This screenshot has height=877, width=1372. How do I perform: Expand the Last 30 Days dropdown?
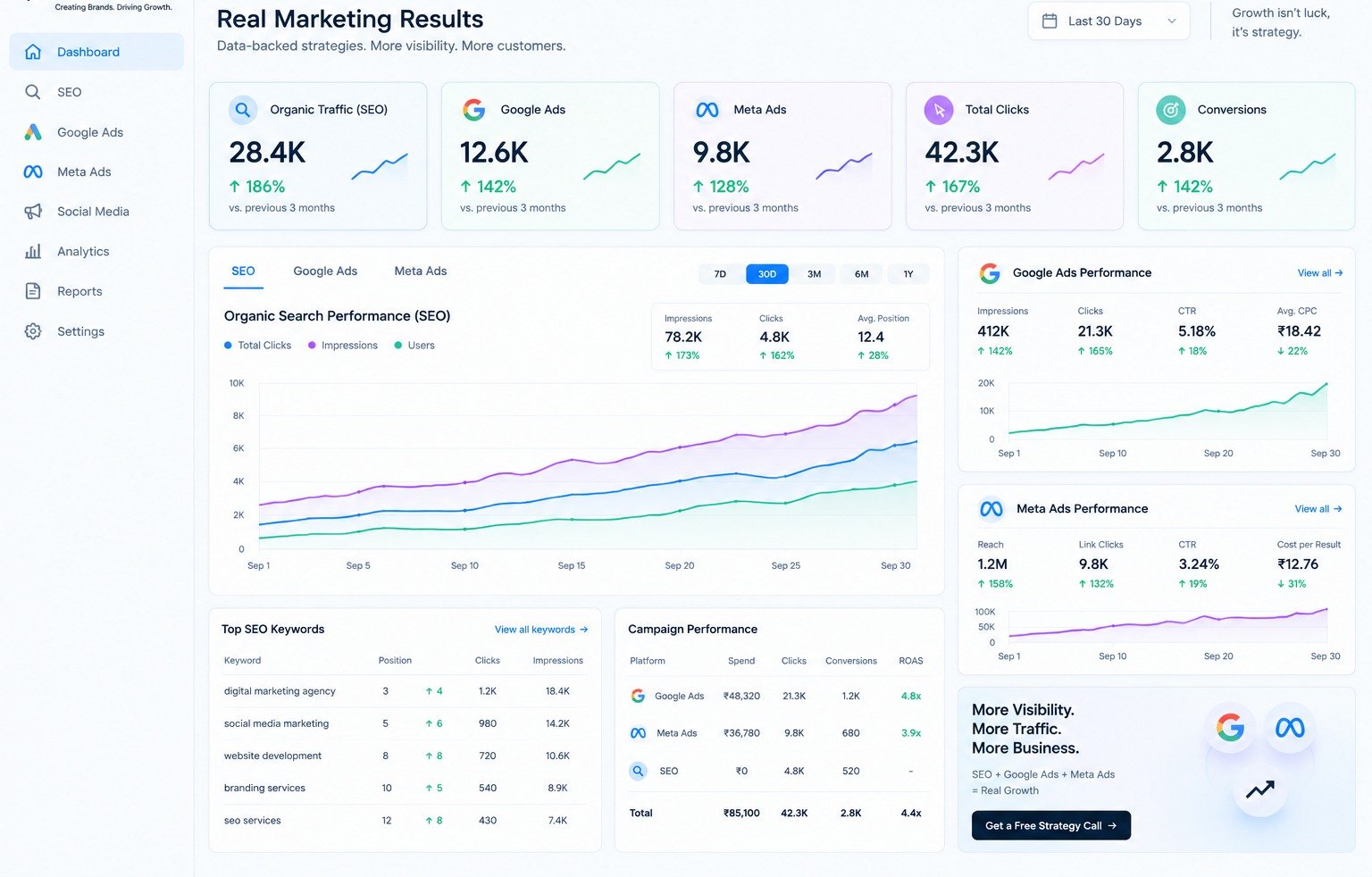click(1108, 21)
